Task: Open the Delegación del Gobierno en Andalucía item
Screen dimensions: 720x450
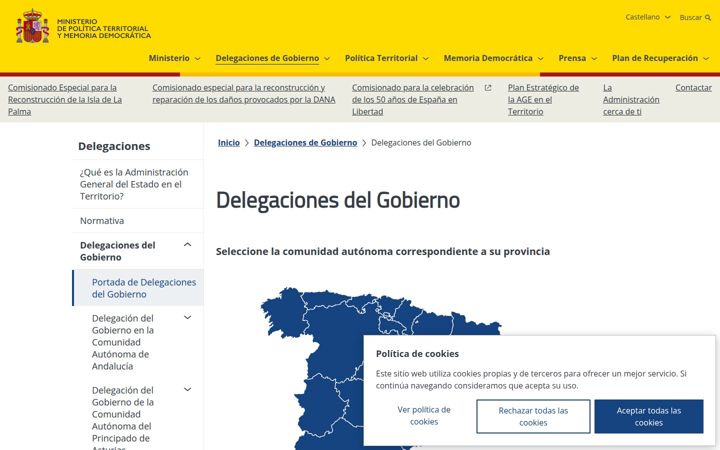Action: (123, 342)
